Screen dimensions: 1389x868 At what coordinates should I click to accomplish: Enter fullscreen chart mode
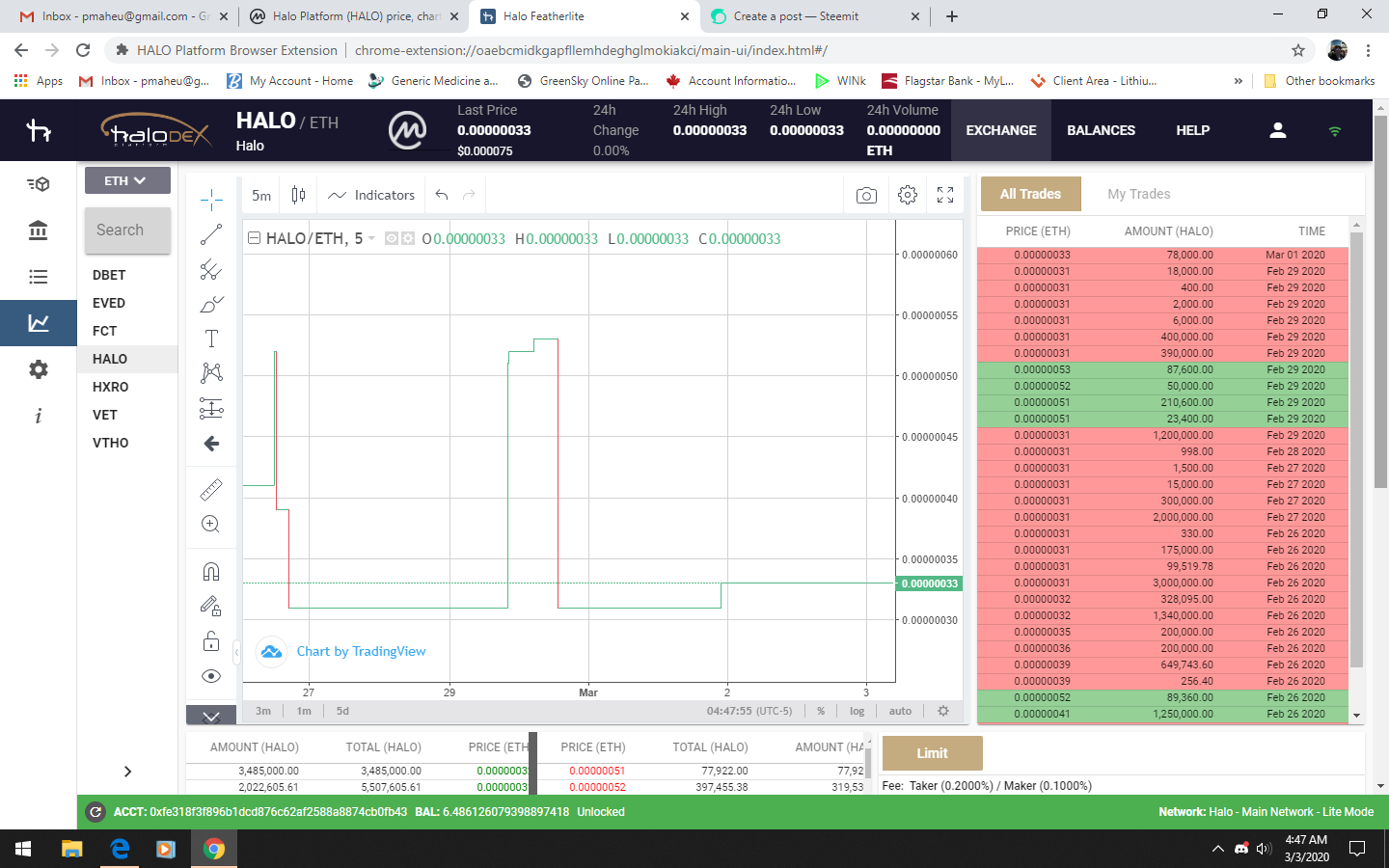945,195
